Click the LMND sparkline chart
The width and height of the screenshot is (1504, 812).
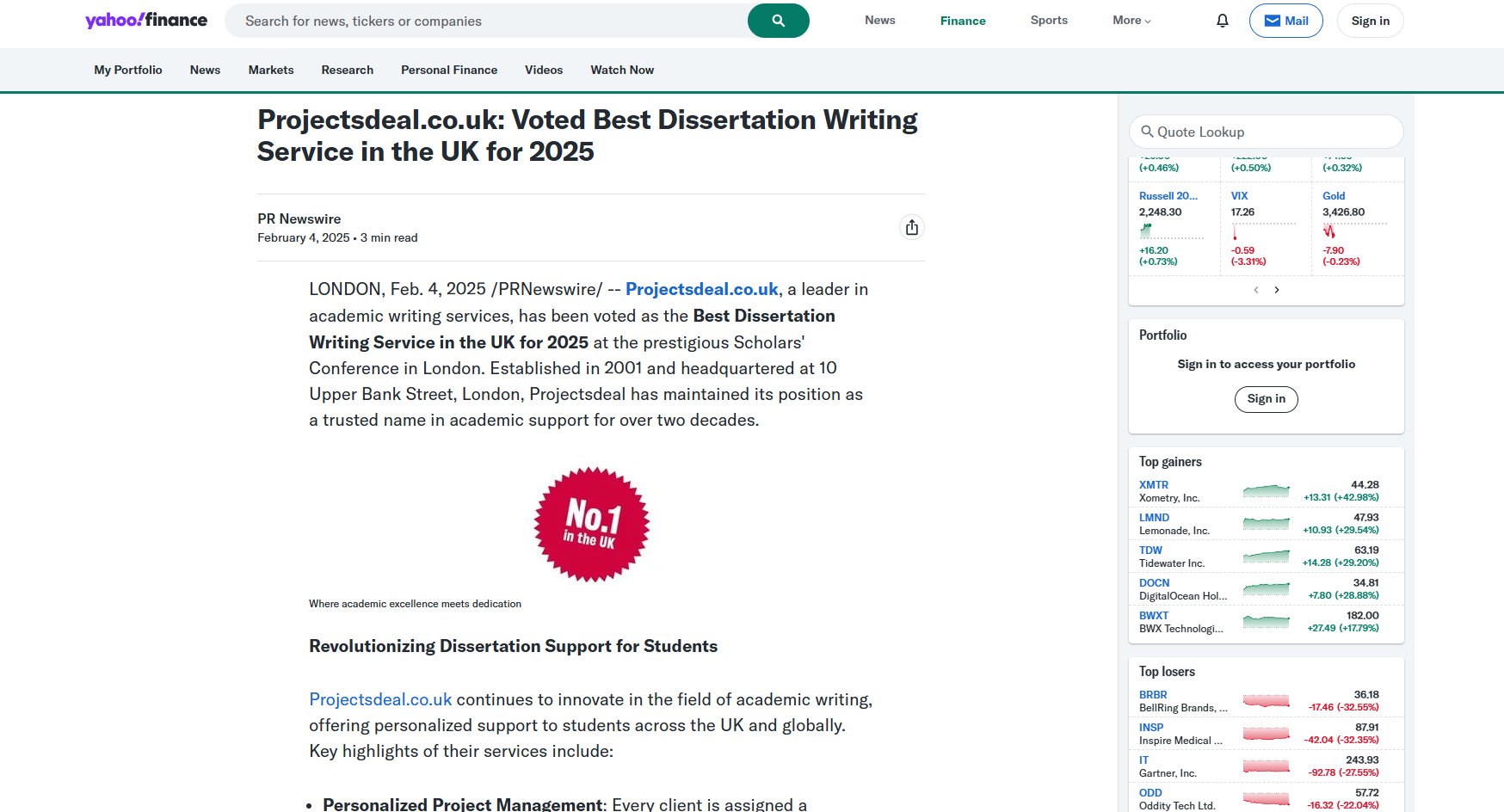1267,524
